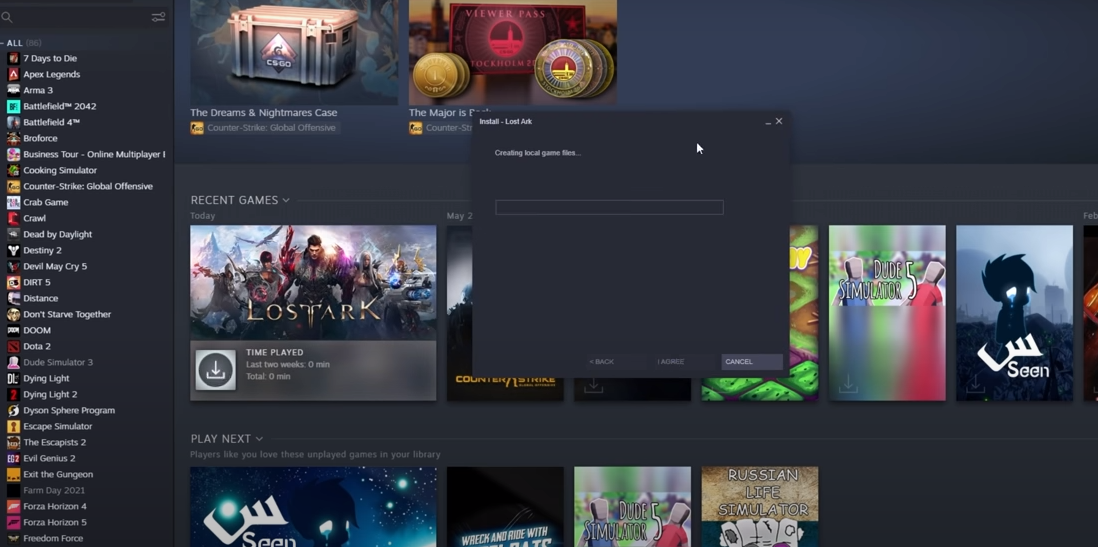
Task: Click the Counter-Strike tag under Dreams & Nightmares
Action: [263, 128]
